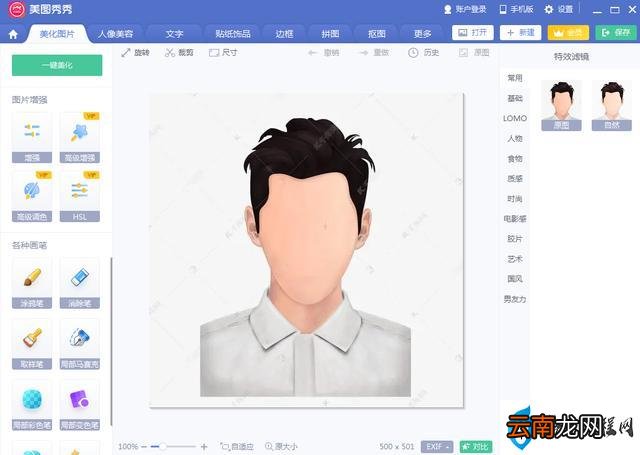Viewport: 640px width, 455px height.
Task: Open 设置 settings gear
Action: (x=559, y=9)
